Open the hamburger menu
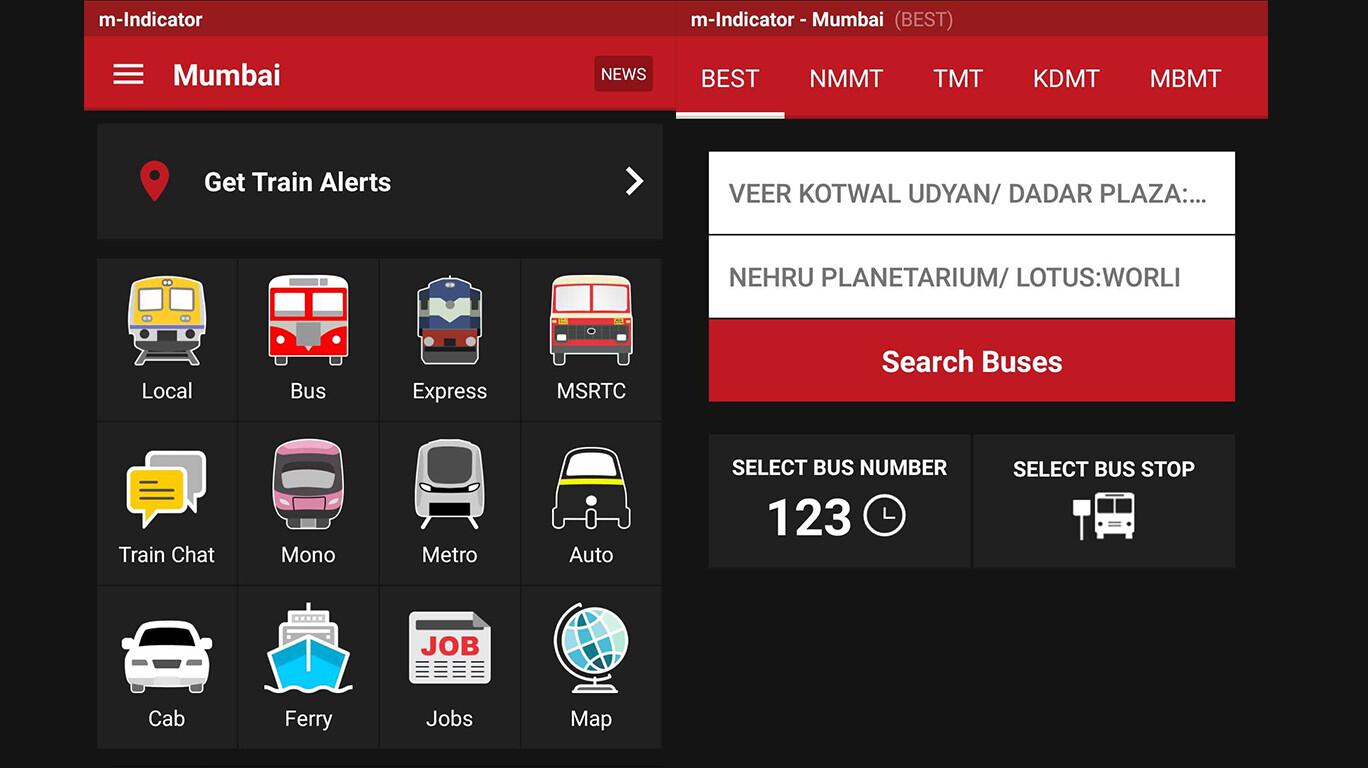The image size is (1368, 768). [128, 75]
